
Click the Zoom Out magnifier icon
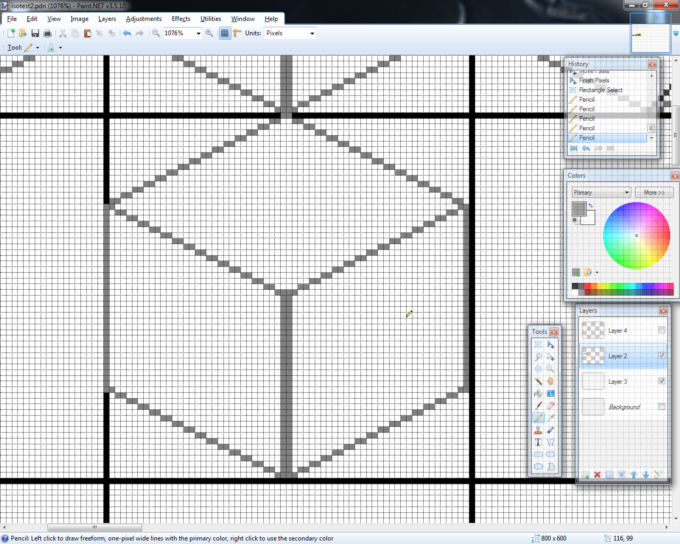[156, 33]
